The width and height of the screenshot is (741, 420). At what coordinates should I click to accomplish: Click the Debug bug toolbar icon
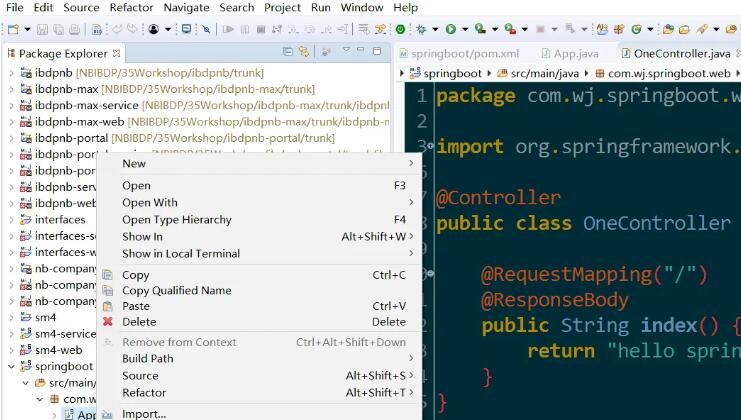coord(421,29)
